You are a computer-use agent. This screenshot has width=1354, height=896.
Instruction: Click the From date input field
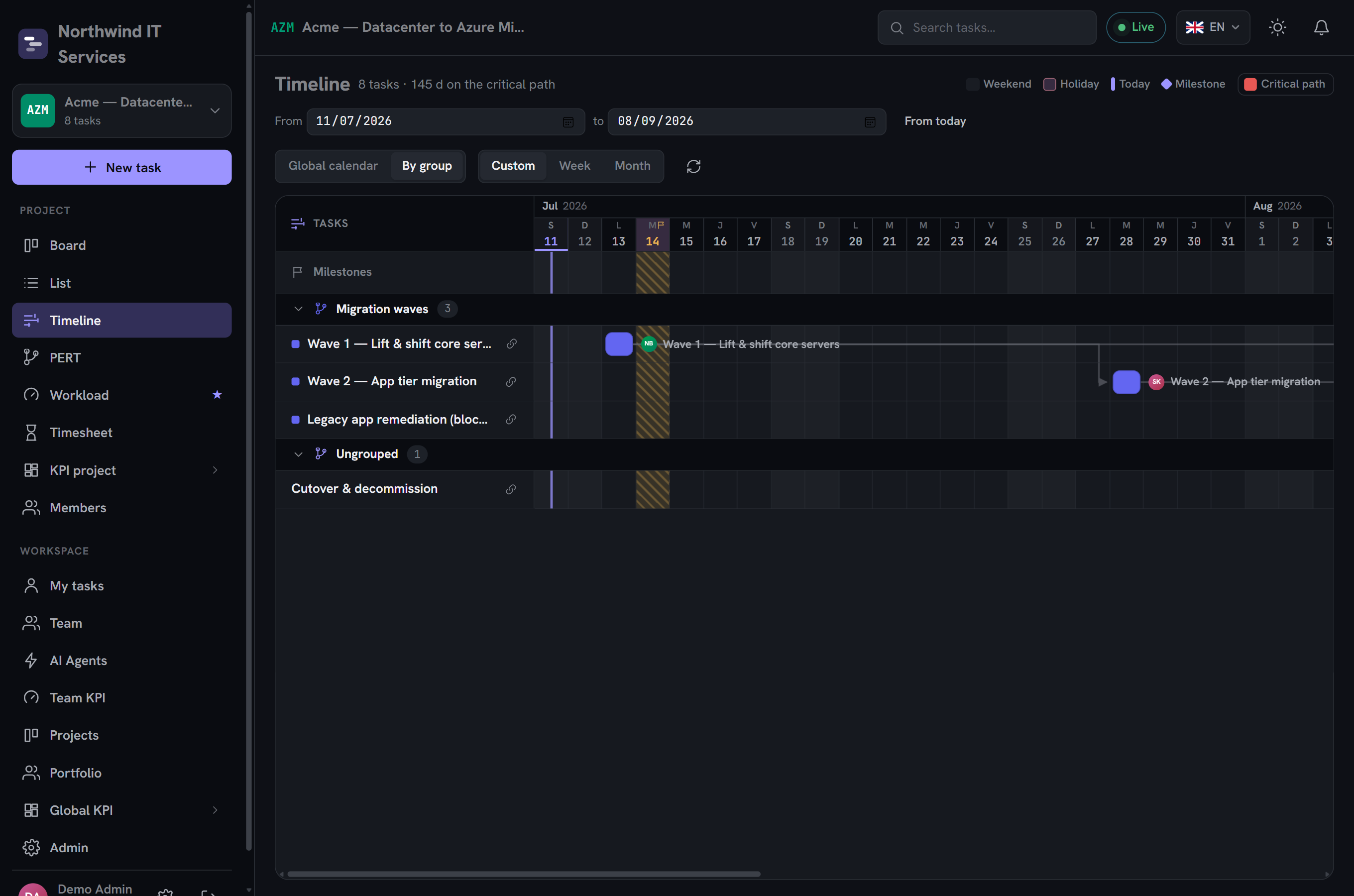coord(446,122)
